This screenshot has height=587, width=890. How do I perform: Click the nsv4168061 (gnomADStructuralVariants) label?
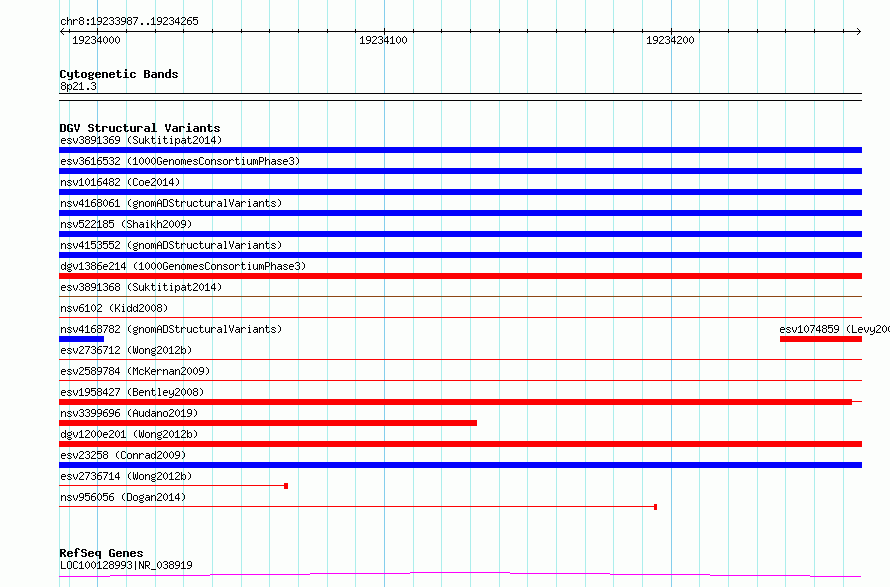[x=171, y=203]
